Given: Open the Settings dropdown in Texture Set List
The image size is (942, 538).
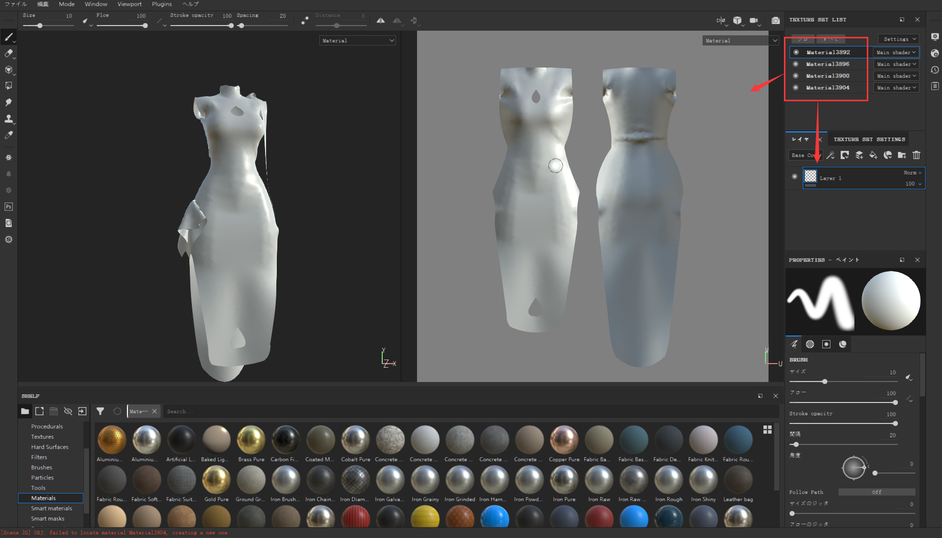Looking at the screenshot, I should click(900, 39).
